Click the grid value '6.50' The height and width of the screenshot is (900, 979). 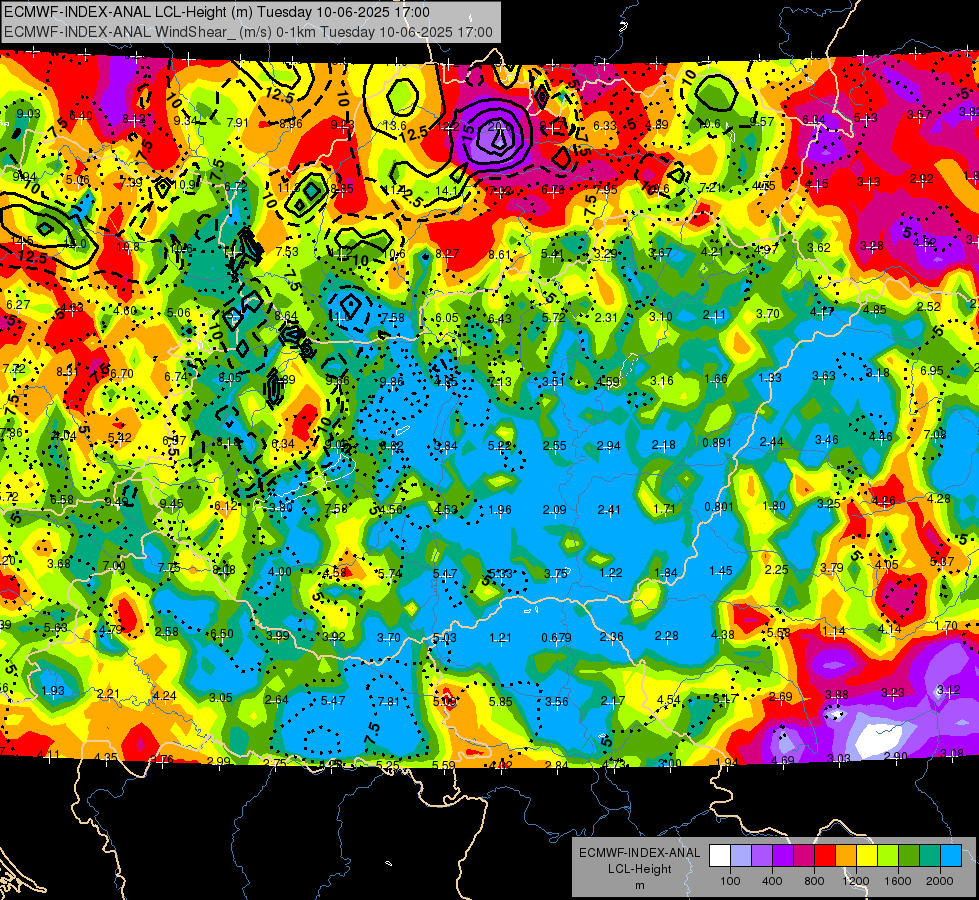pyautogui.click(x=222, y=634)
